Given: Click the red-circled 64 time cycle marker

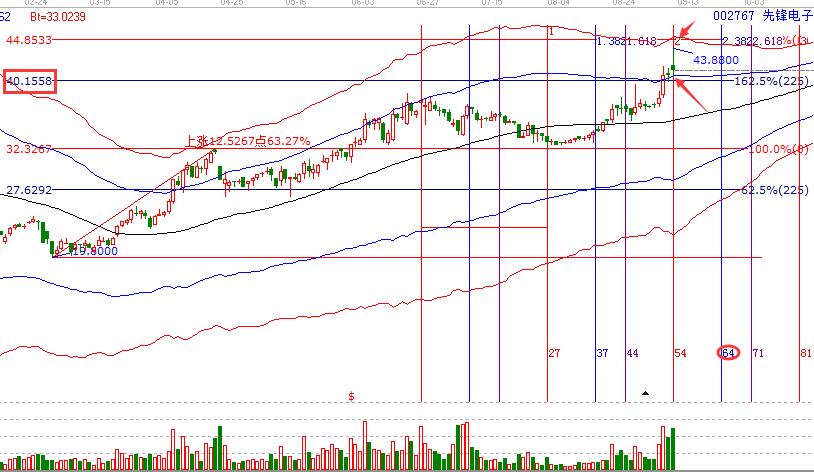Looking at the screenshot, I should point(728,354).
